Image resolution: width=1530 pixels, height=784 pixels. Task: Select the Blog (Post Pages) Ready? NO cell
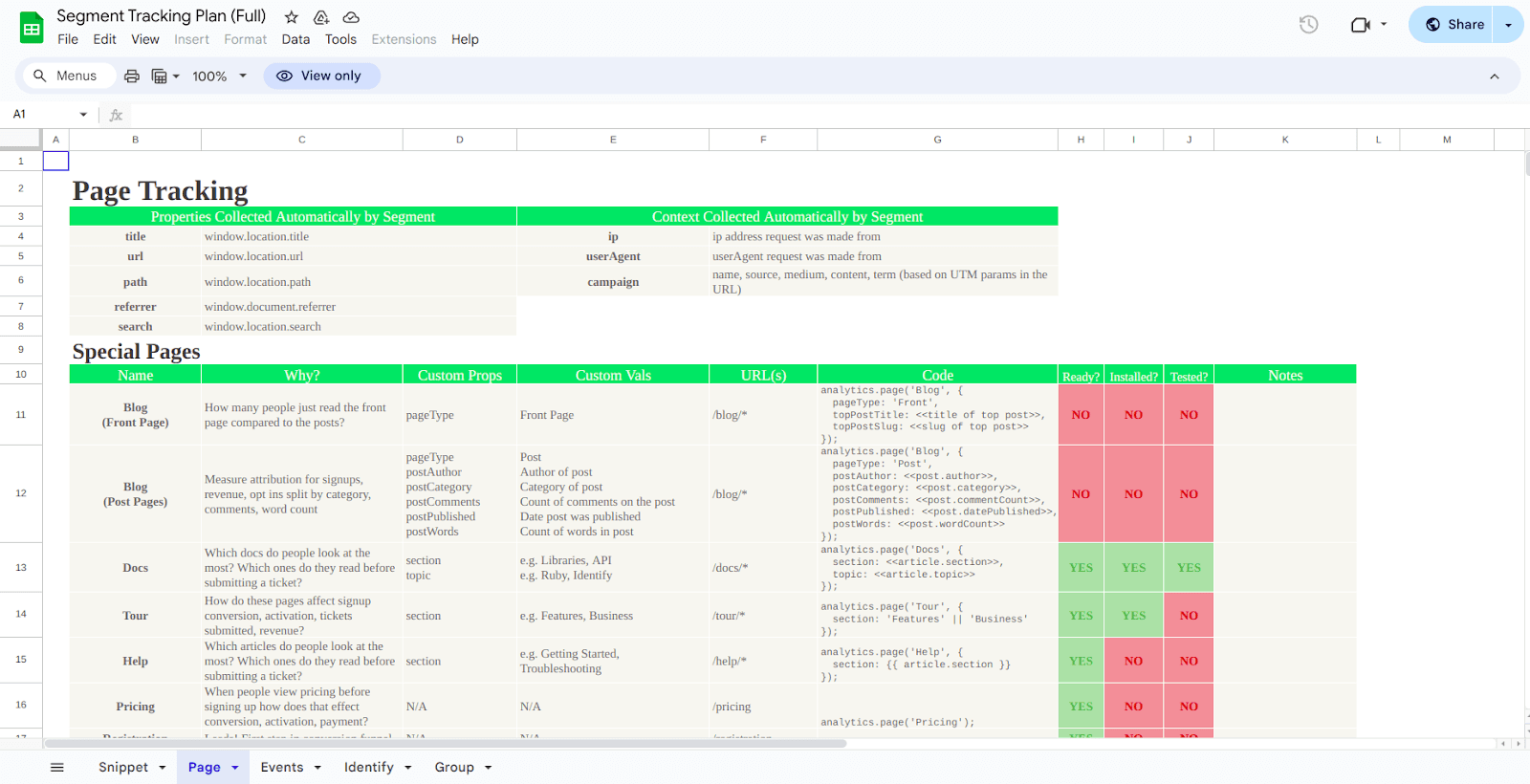coord(1081,494)
